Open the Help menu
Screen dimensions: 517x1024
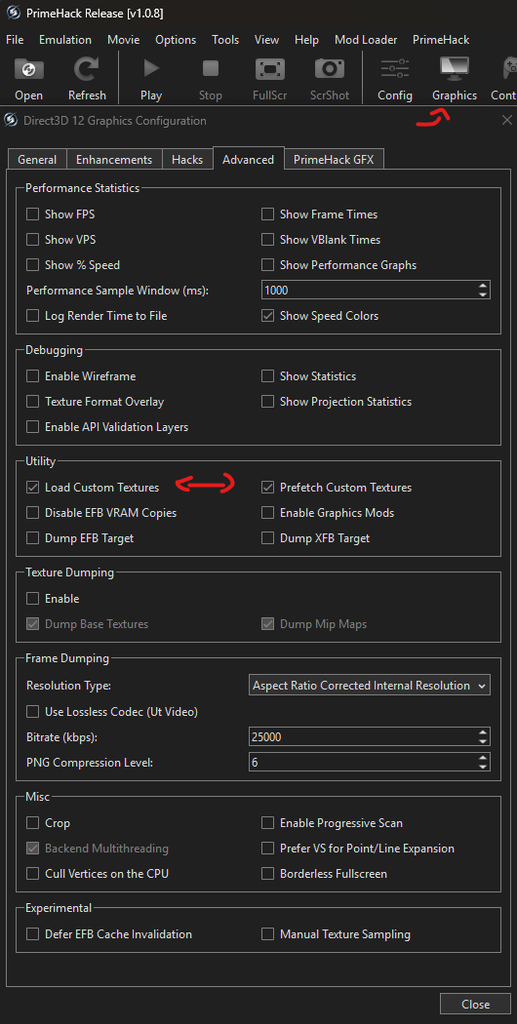[x=307, y=40]
